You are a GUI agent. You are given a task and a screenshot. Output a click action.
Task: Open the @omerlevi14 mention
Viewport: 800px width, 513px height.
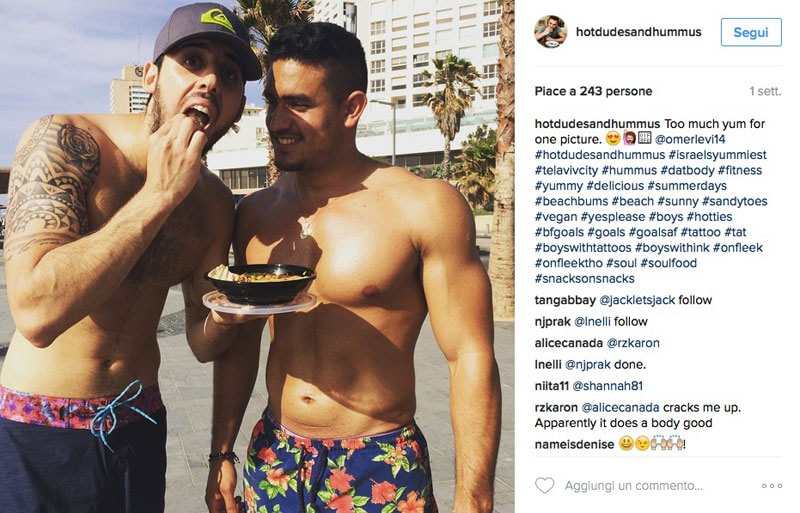(690, 139)
